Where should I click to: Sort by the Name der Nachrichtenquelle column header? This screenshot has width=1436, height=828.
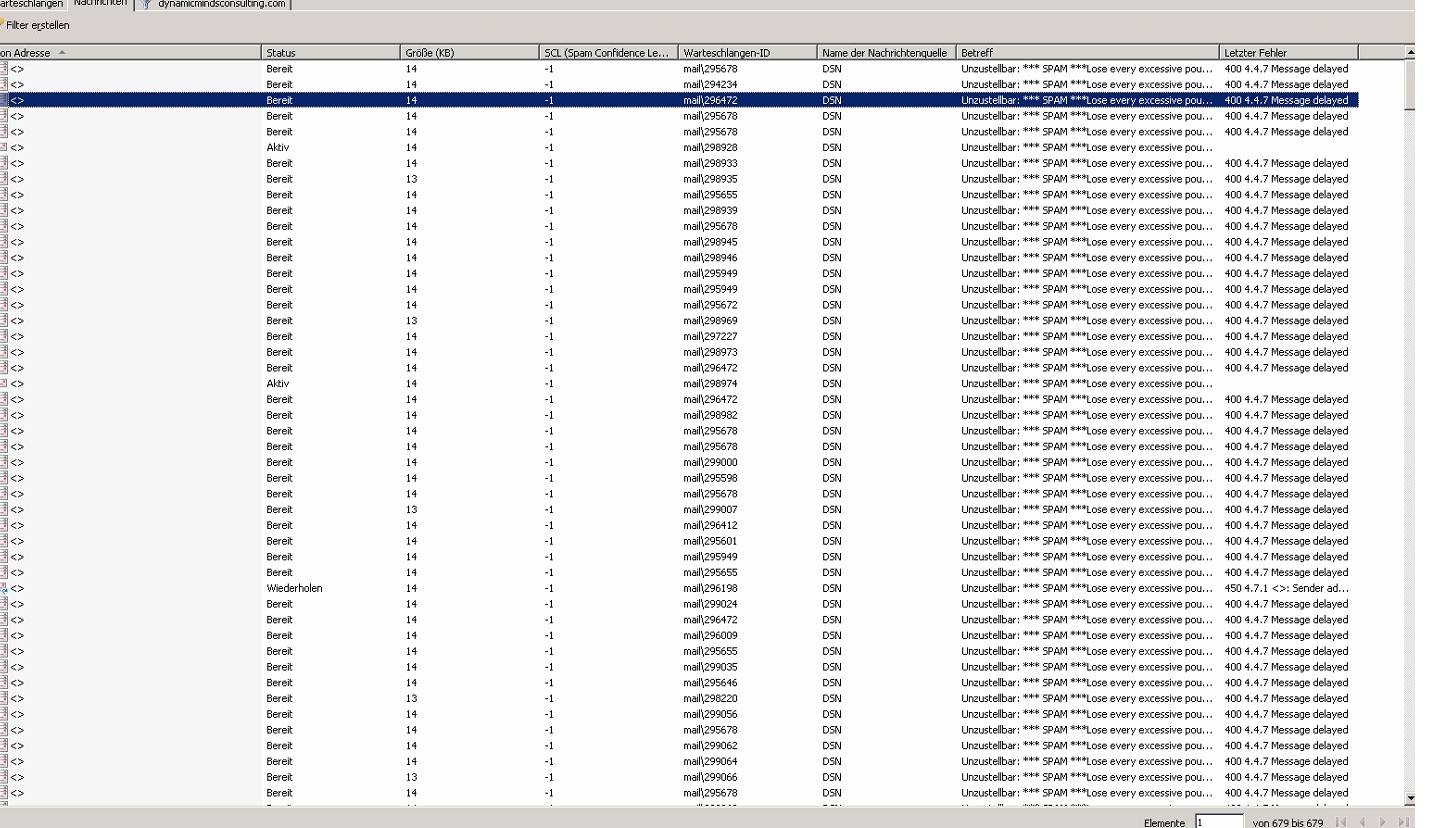tap(886, 52)
